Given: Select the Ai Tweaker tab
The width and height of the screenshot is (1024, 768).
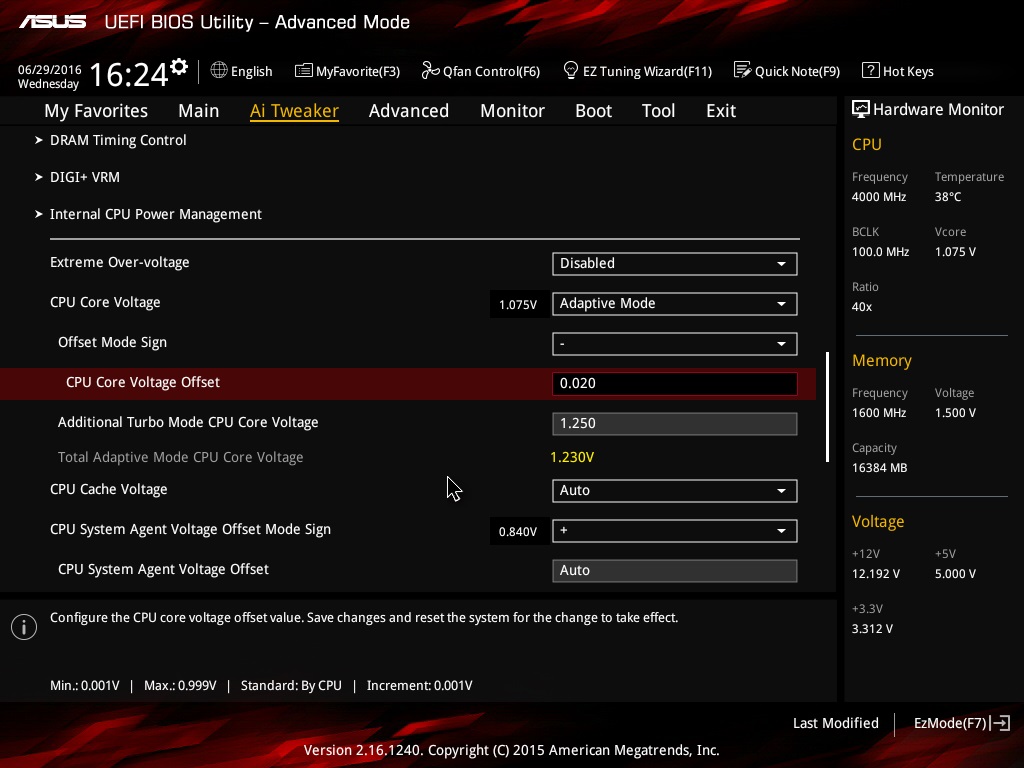Looking at the screenshot, I should (x=294, y=111).
